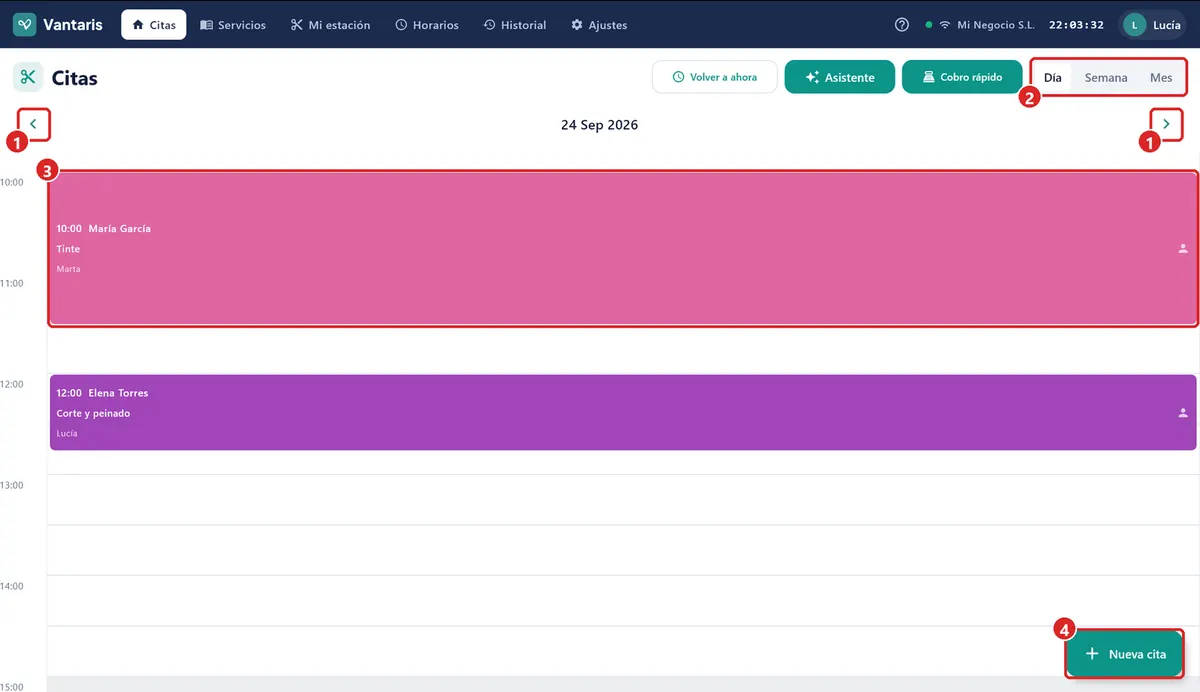Click person icon on Elena Torres appointment
Viewport: 1200px width, 692px height.
coord(1183,412)
